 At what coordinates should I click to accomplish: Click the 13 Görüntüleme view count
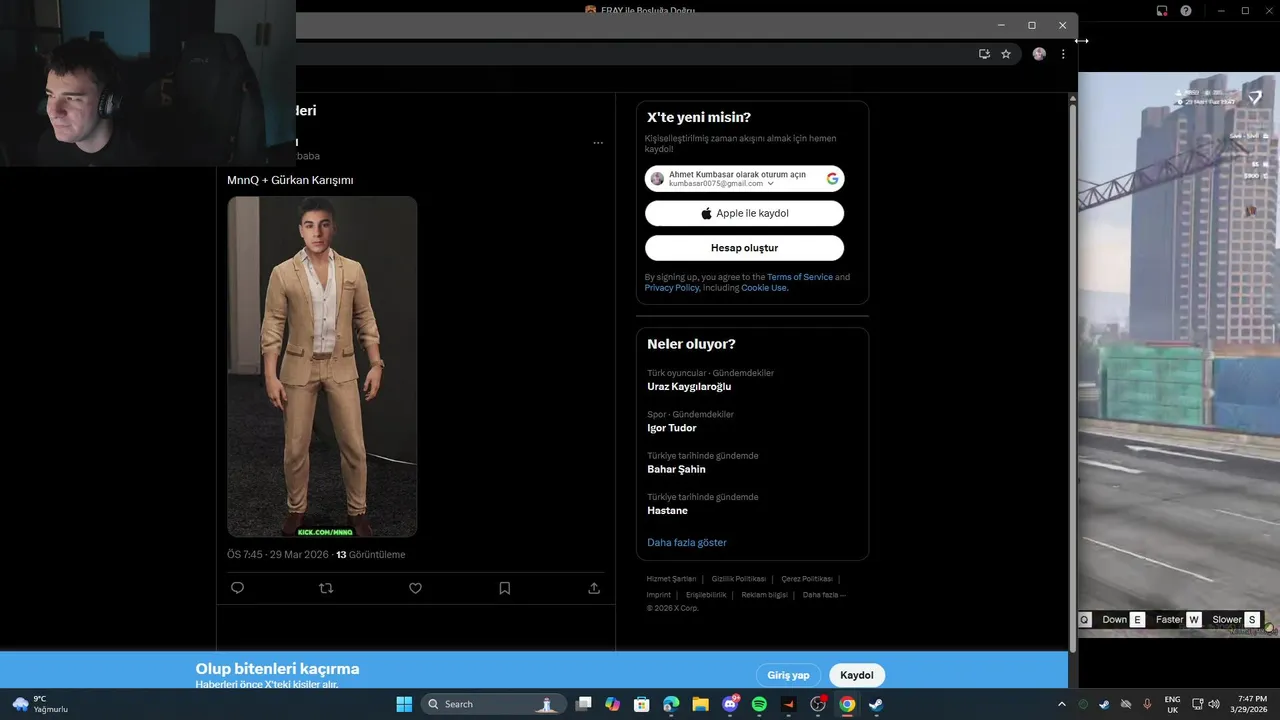point(371,555)
